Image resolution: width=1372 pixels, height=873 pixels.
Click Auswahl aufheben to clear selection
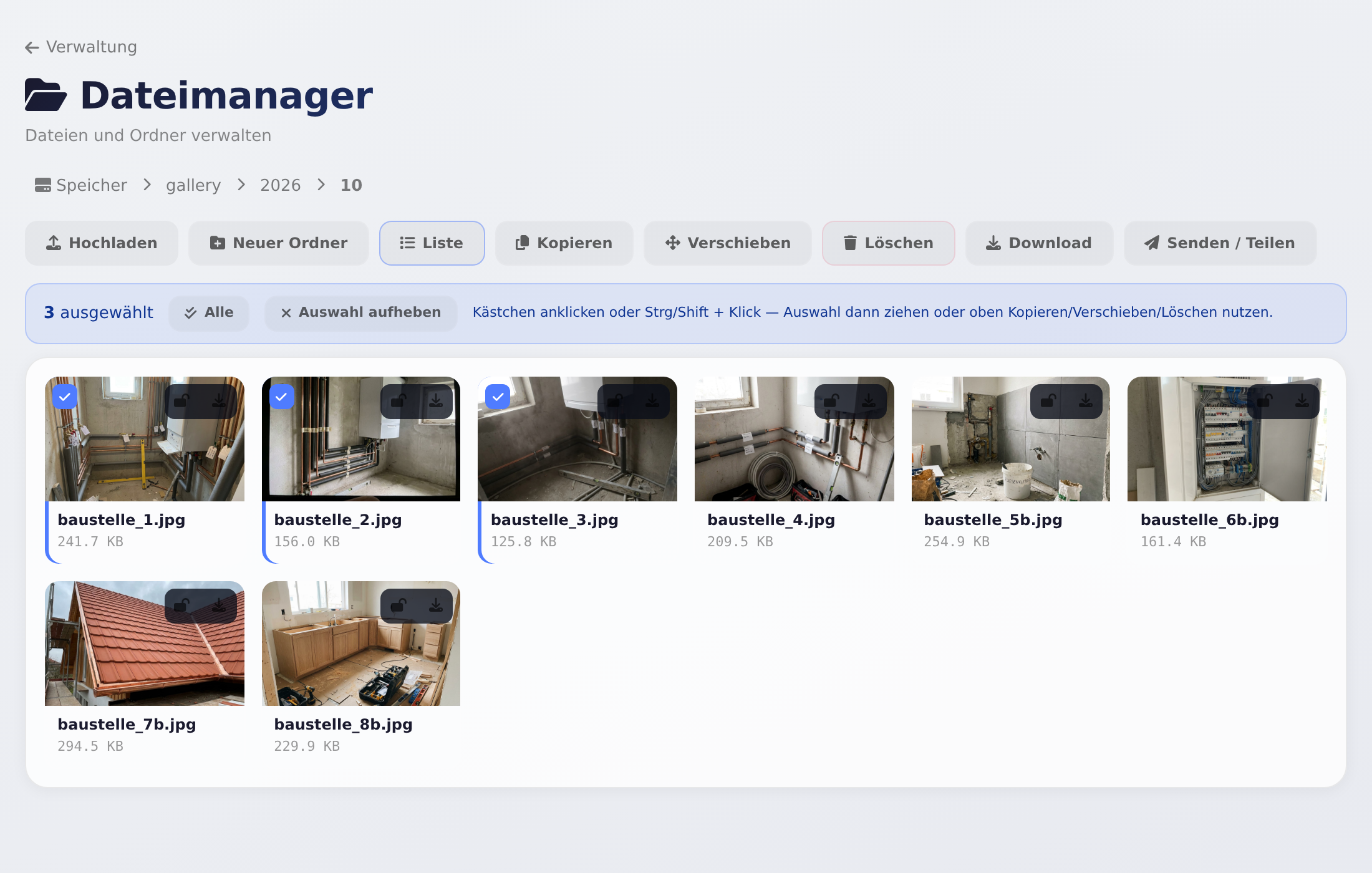(x=361, y=313)
